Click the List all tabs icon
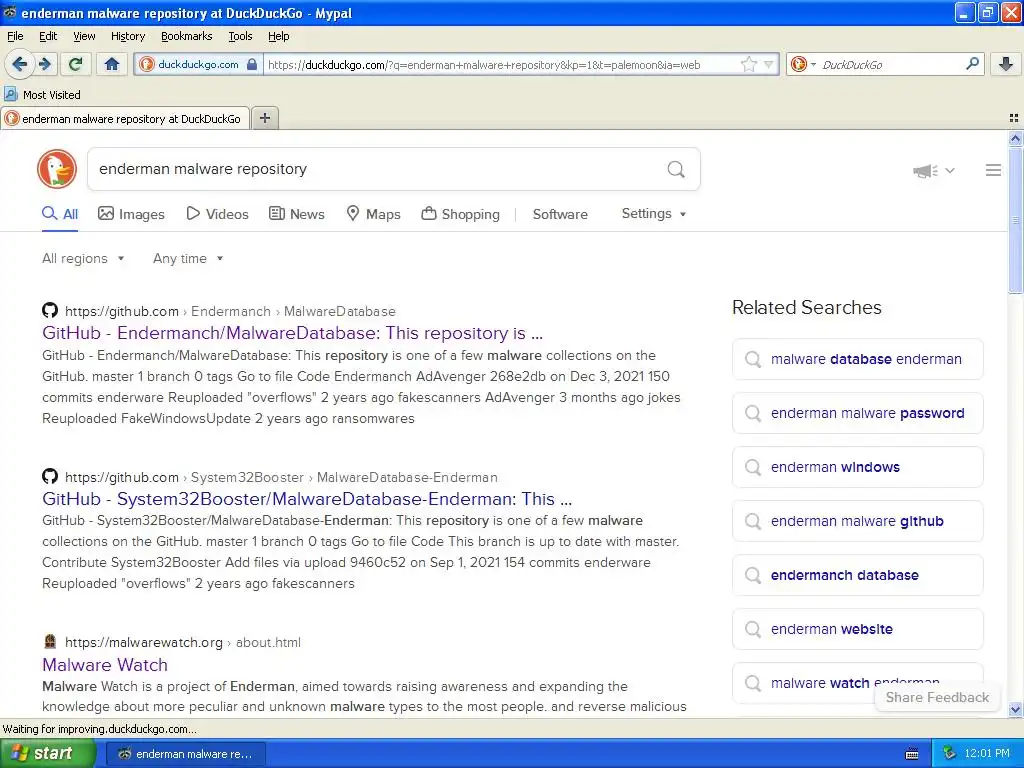This screenshot has width=1024, height=768. [1014, 118]
